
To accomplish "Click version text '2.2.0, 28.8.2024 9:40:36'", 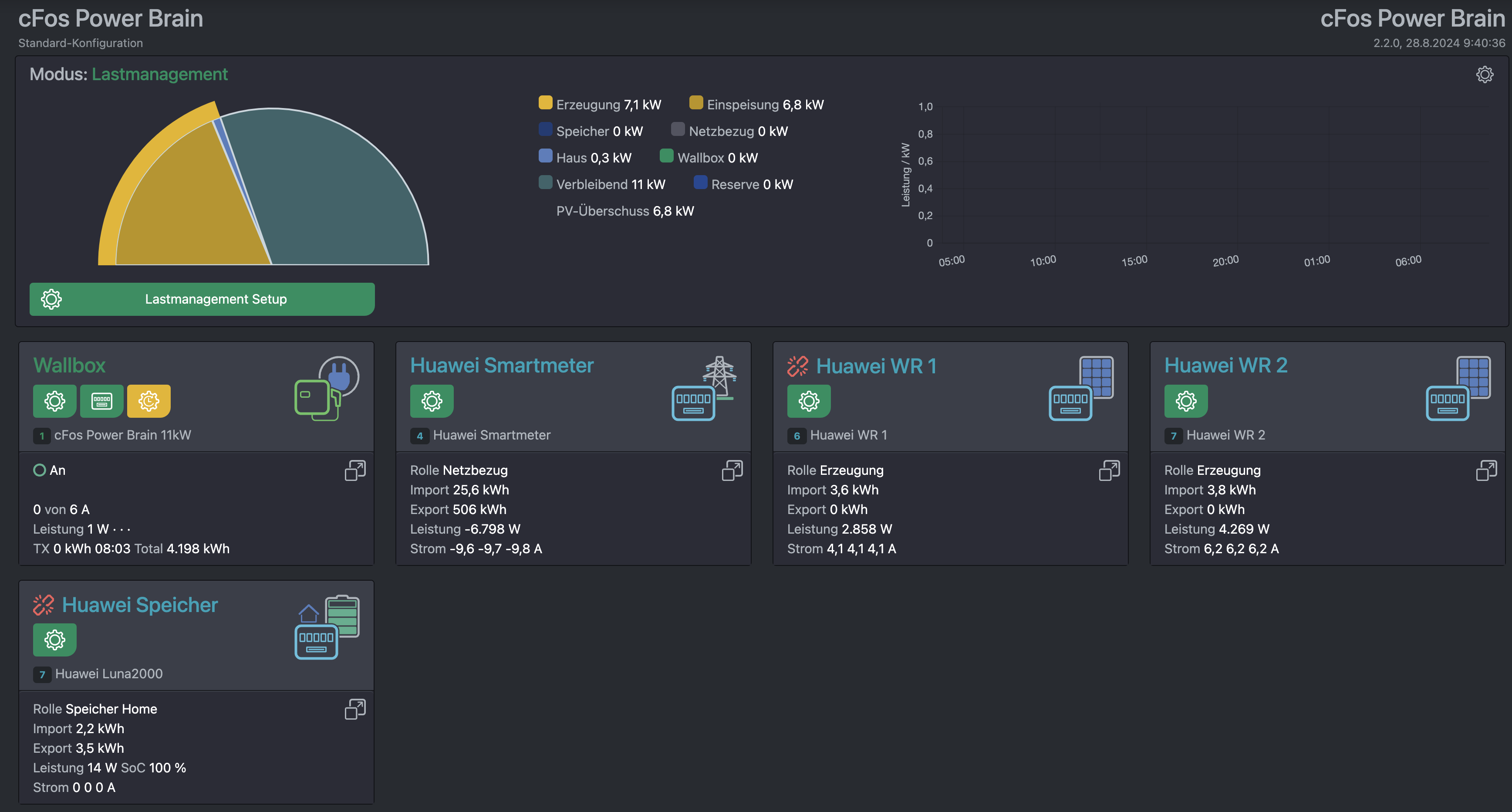I will (1439, 44).
